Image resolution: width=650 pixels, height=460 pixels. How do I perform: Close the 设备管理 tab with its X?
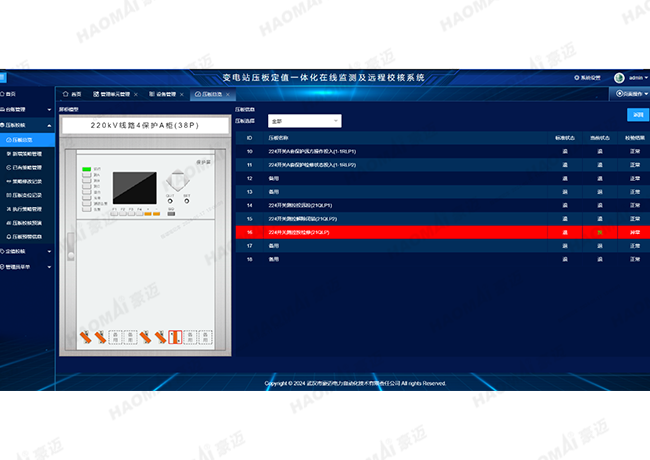pos(181,93)
